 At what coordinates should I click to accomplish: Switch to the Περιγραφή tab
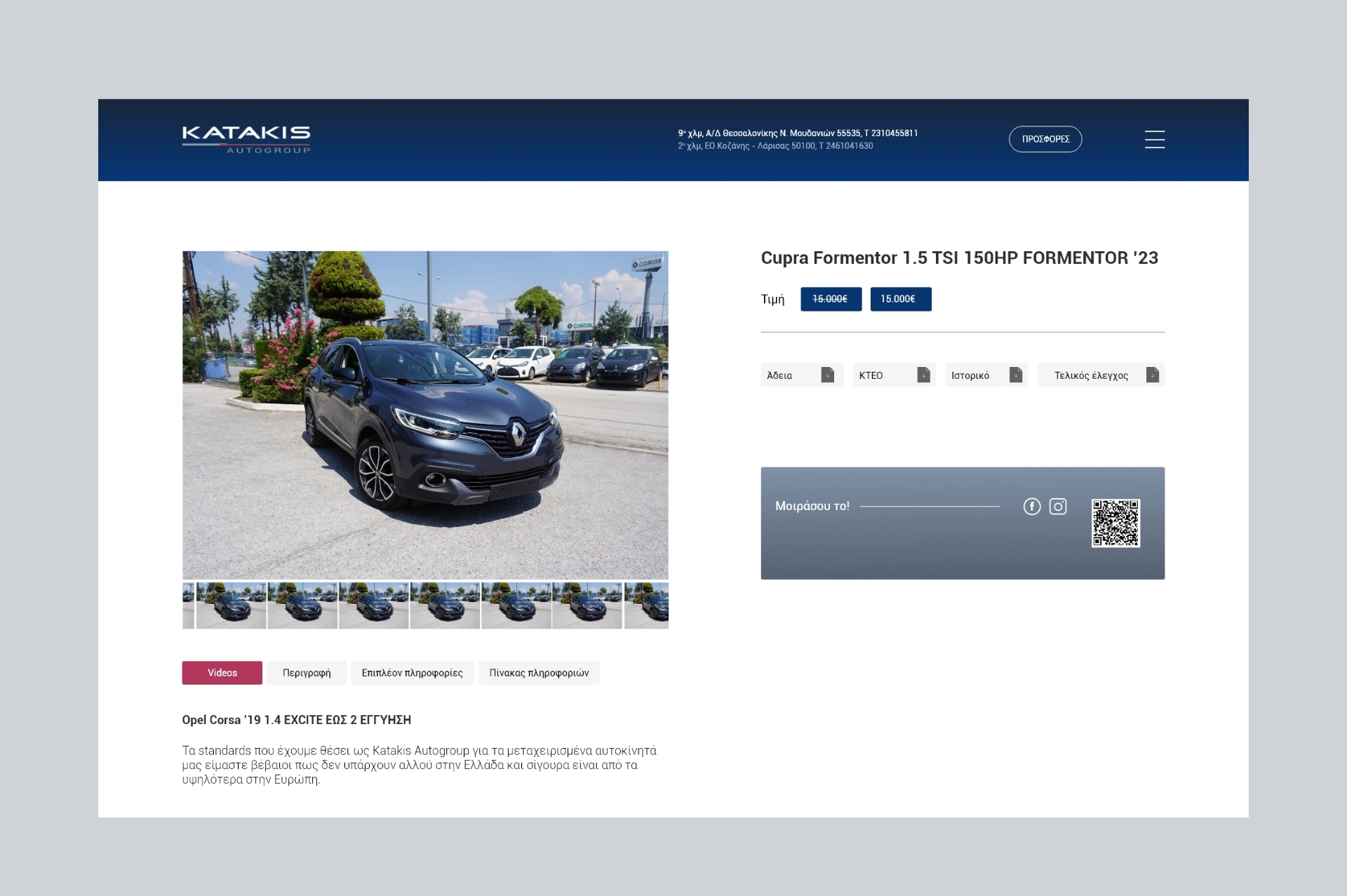[307, 673]
